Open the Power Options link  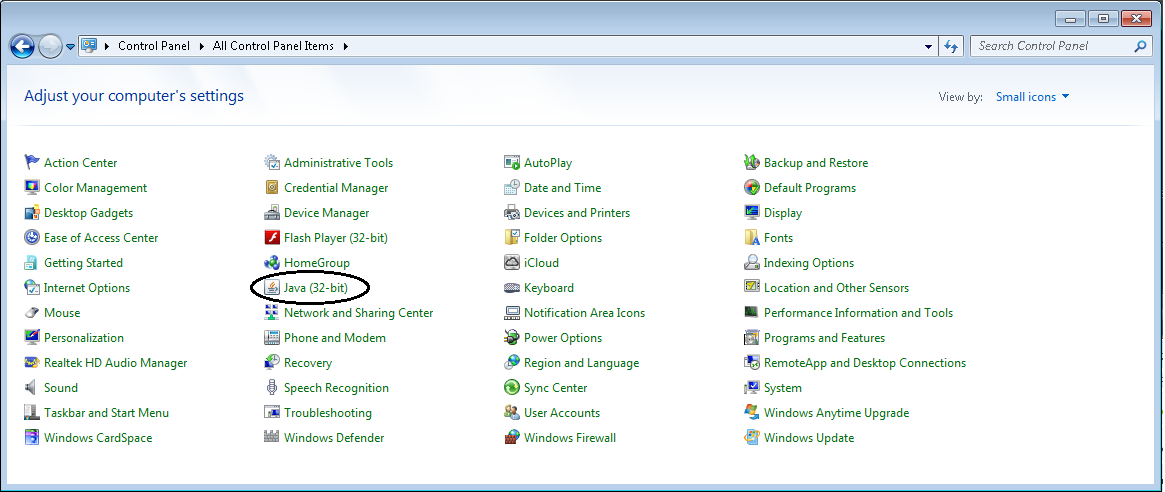[563, 338]
